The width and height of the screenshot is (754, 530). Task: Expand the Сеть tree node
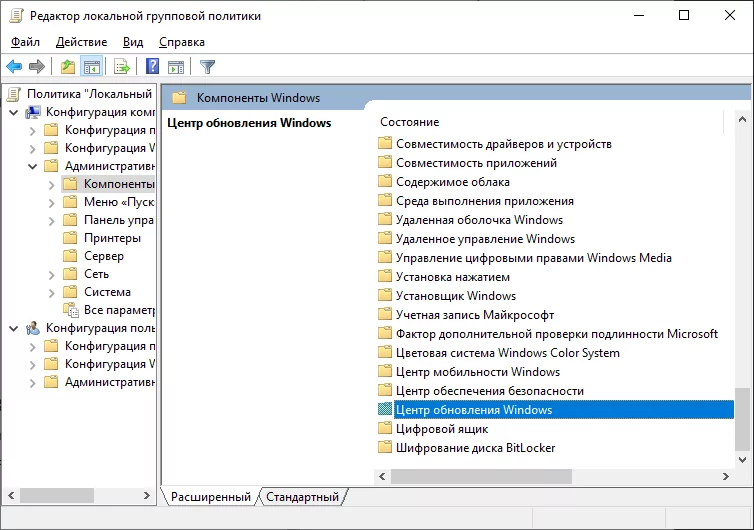coord(52,274)
